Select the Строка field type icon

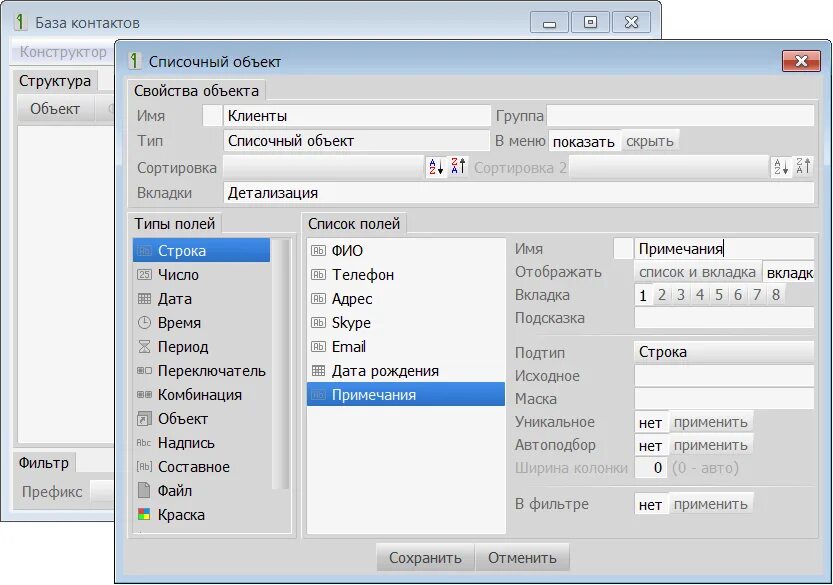click(x=144, y=251)
